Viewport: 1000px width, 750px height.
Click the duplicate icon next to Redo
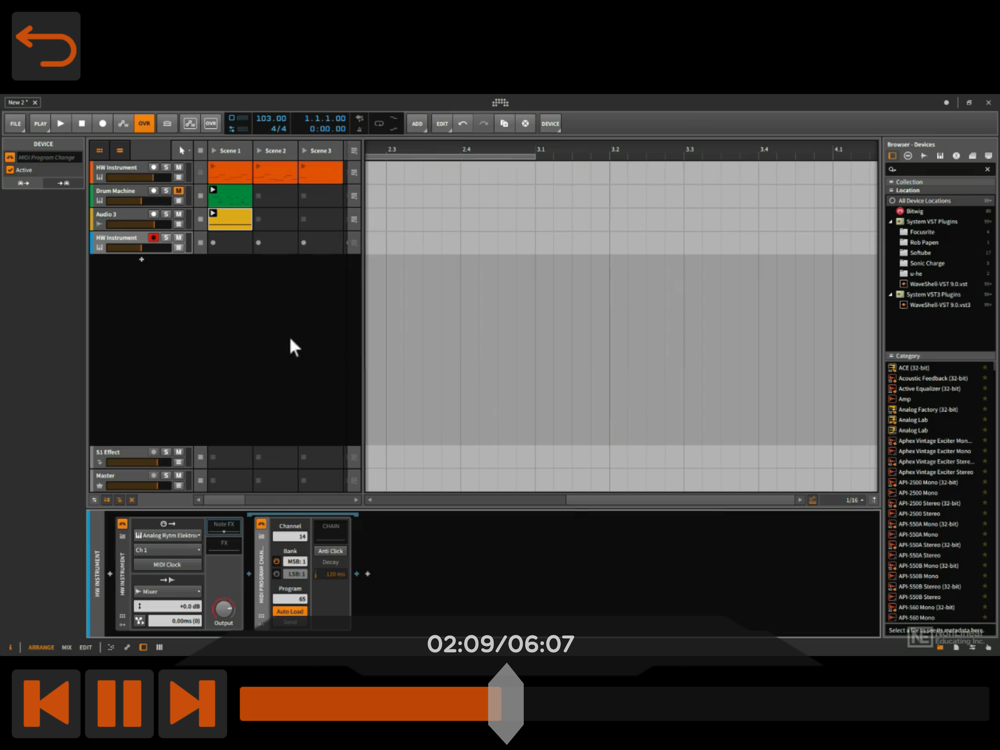pyautogui.click(x=504, y=123)
